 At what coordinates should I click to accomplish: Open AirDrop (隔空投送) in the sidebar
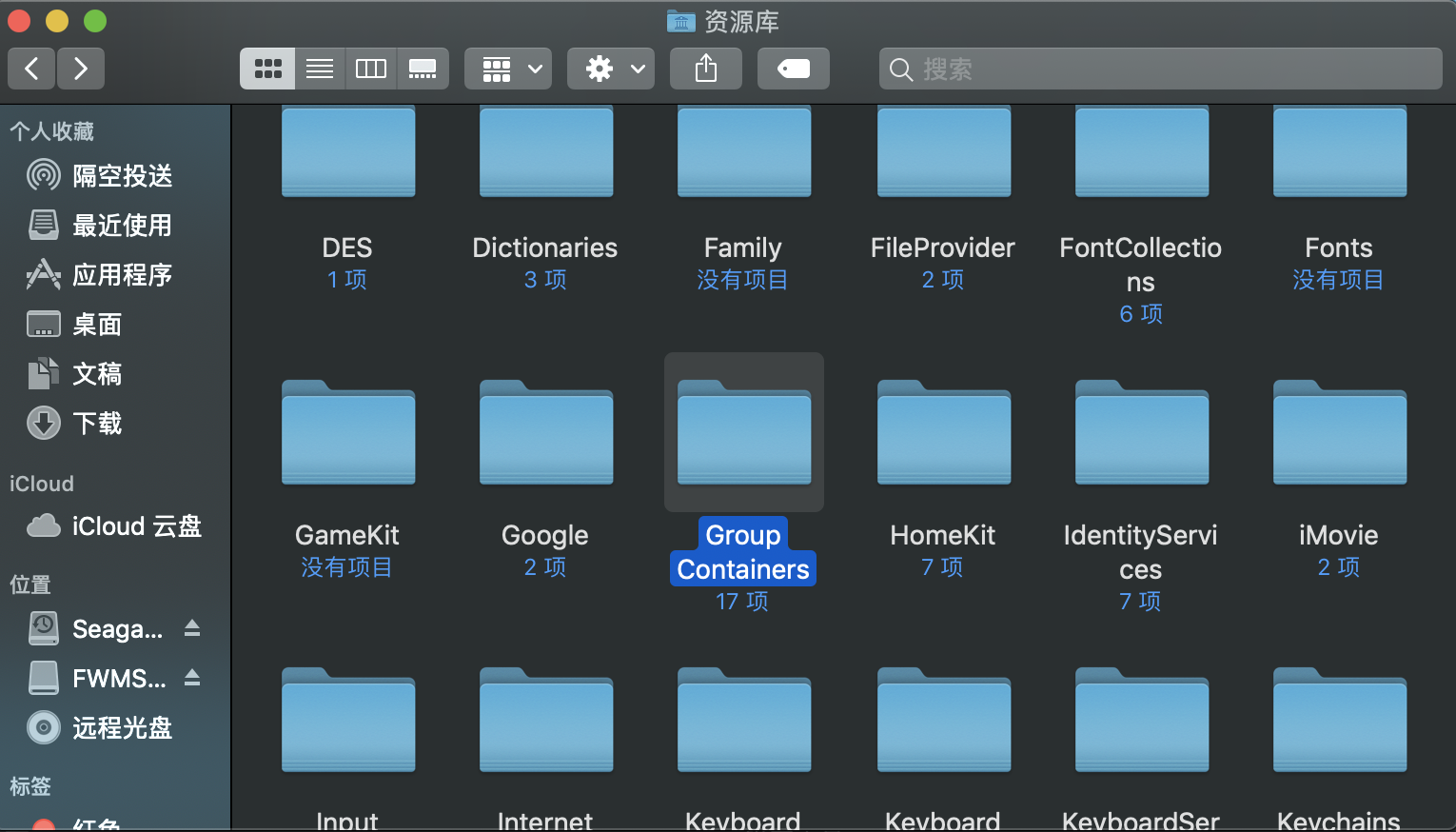[x=114, y=175]
